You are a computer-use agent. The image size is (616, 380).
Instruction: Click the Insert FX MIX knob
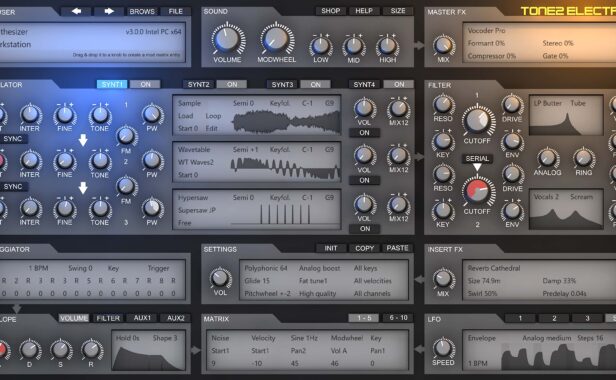(443, 279)
